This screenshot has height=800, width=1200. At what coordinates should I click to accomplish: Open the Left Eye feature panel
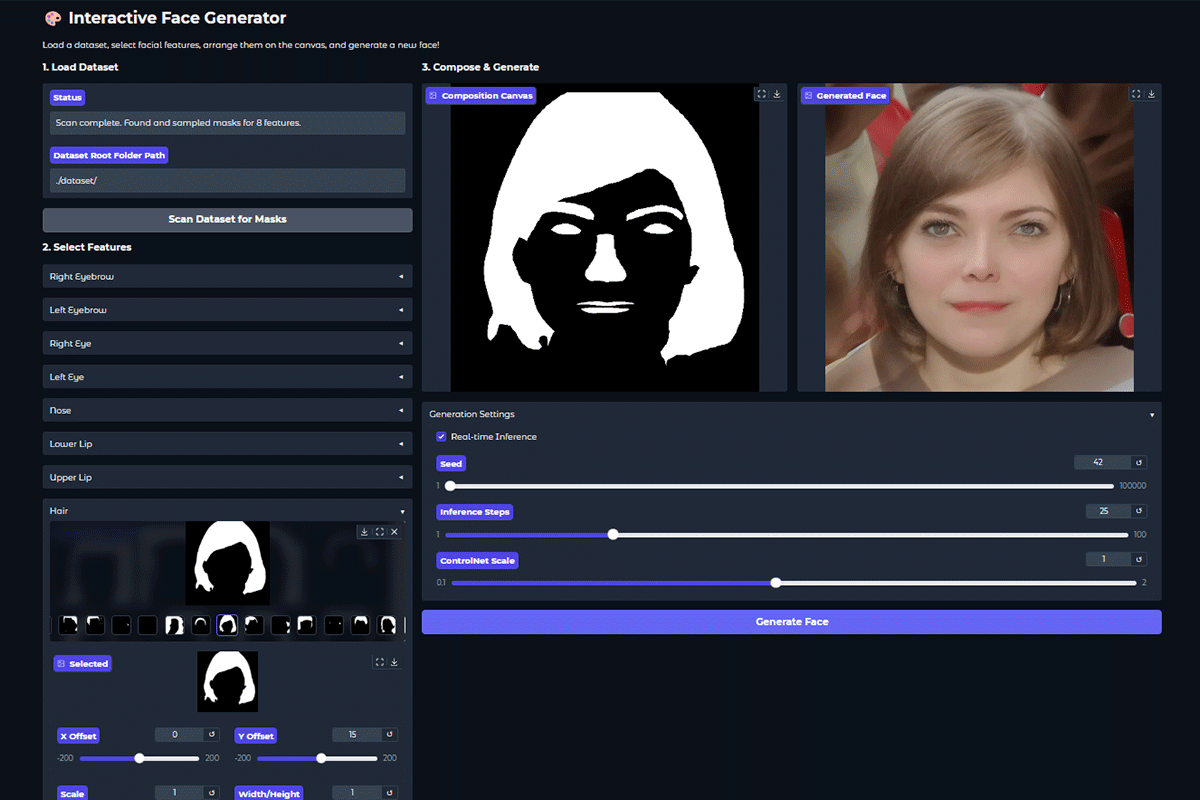point(227,376)
